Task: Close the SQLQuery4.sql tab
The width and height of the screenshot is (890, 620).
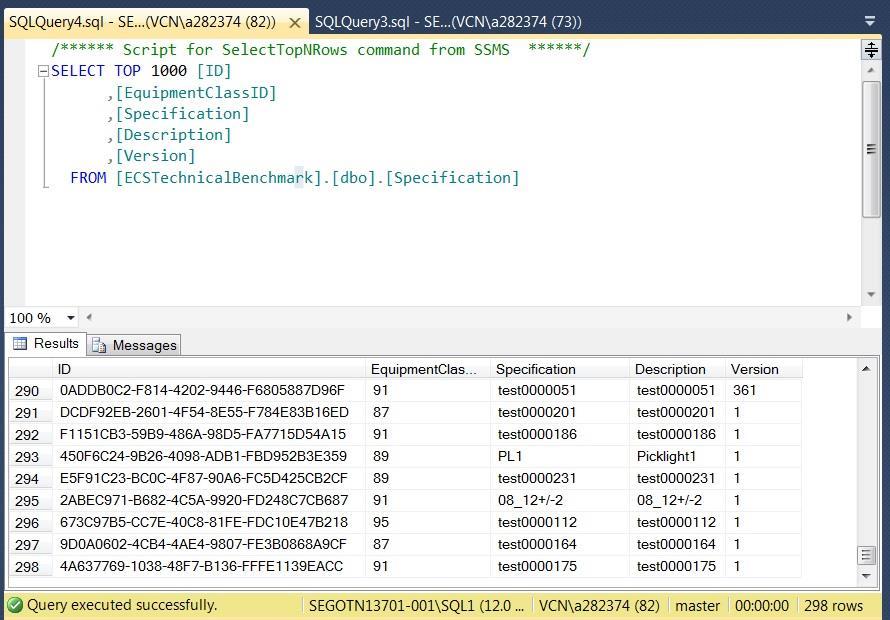Action: pos(295,23)
